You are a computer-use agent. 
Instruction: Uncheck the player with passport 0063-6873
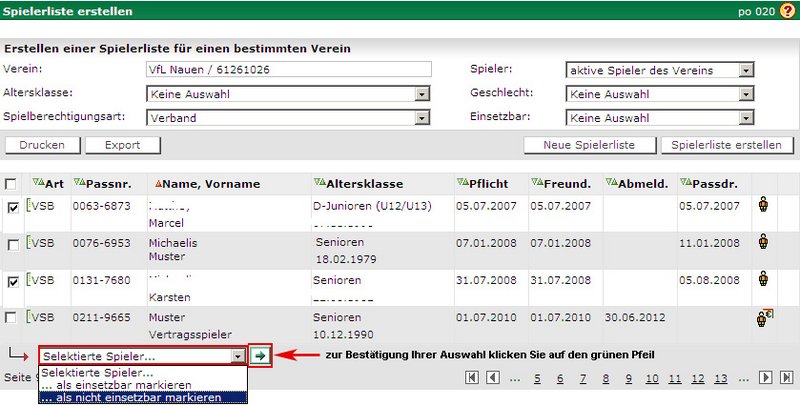pyautogui.click(x=12, y=208)
